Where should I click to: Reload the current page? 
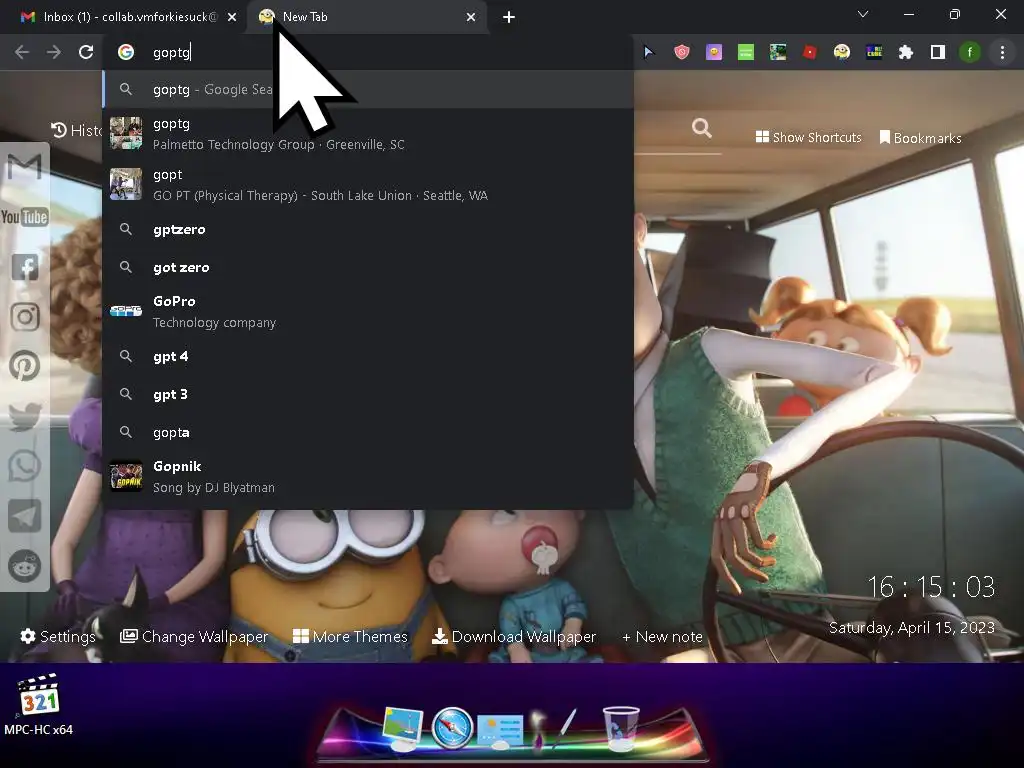[x=86, y=52]
